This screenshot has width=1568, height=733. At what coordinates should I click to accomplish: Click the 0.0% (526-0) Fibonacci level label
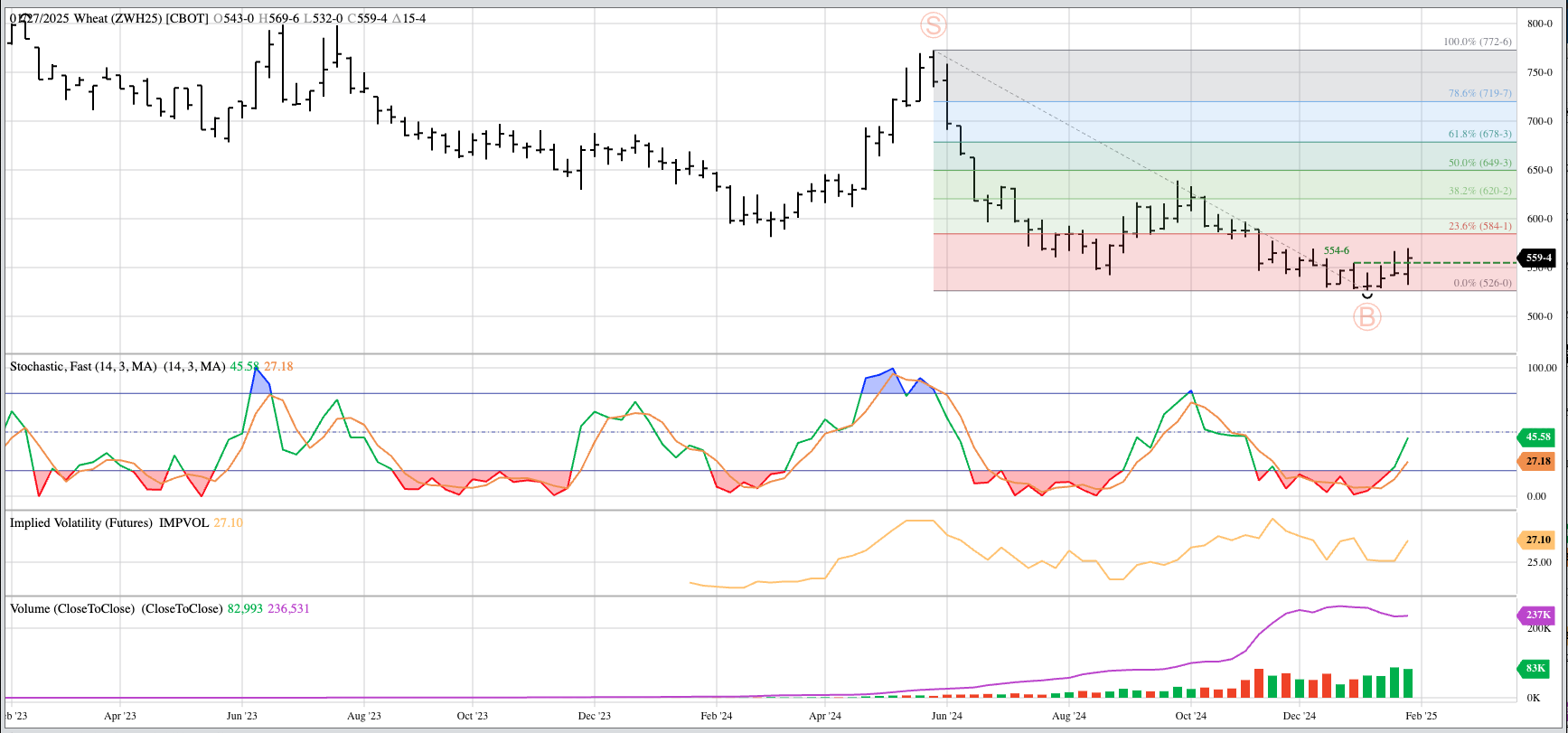tap(1482, 283)
